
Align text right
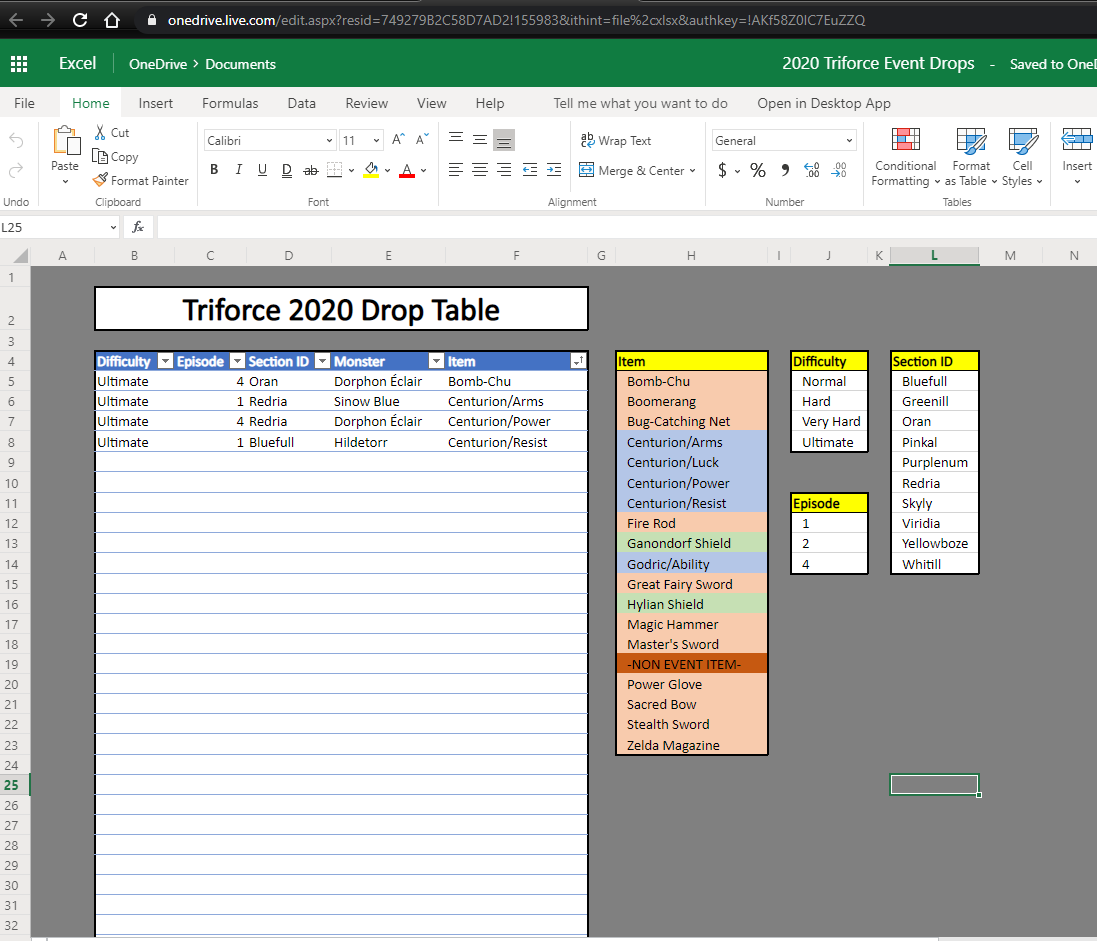coord(504,169)
